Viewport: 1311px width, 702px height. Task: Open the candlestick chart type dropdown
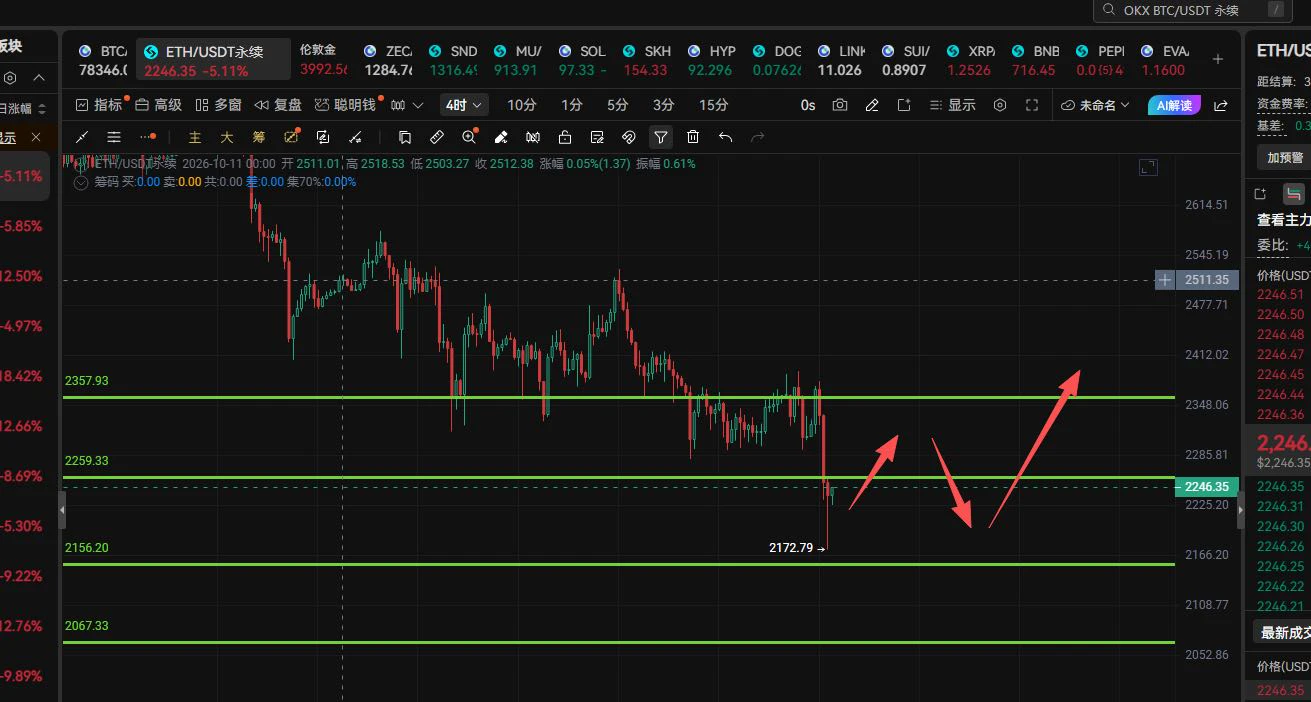[x=407, y=105]
